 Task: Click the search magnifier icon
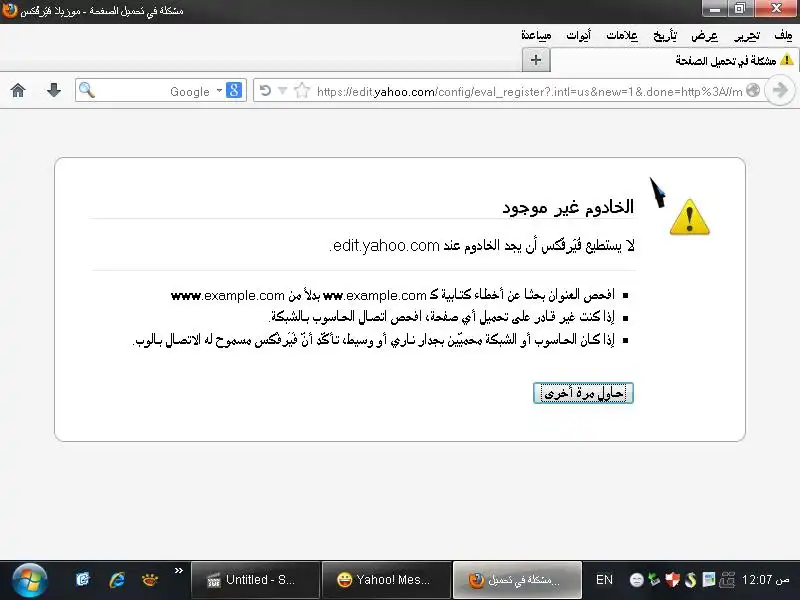tap(87, 90)
